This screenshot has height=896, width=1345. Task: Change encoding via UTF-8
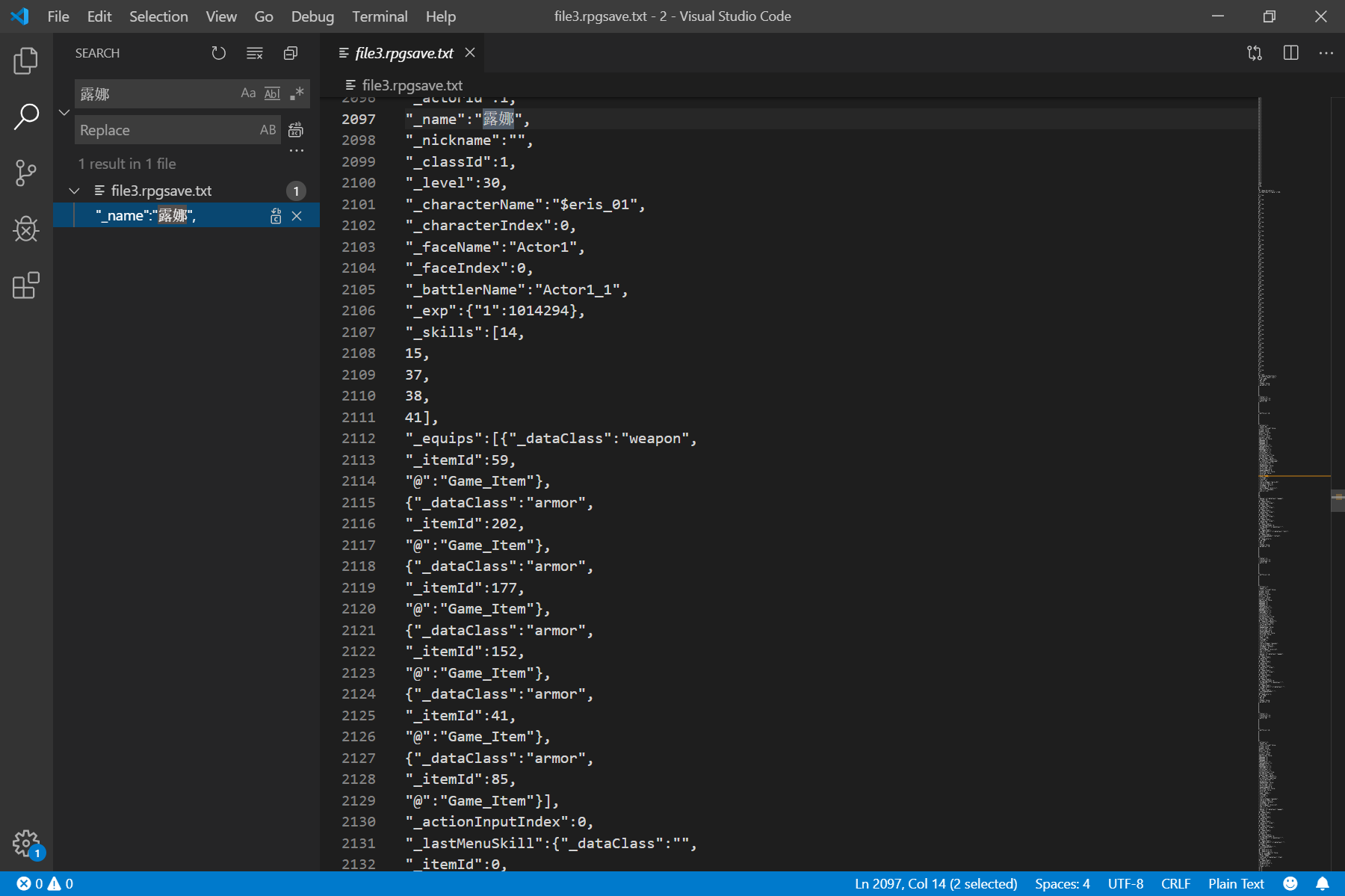coord(1125,884)
